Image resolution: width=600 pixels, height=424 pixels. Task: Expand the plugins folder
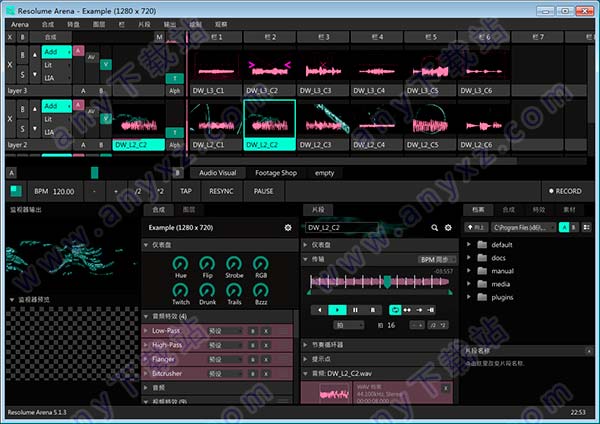[469, 297]
